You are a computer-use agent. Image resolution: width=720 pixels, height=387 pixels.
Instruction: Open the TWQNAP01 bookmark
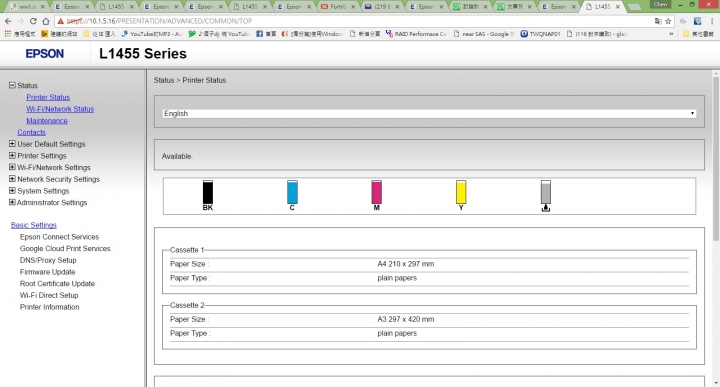point(540,34)
